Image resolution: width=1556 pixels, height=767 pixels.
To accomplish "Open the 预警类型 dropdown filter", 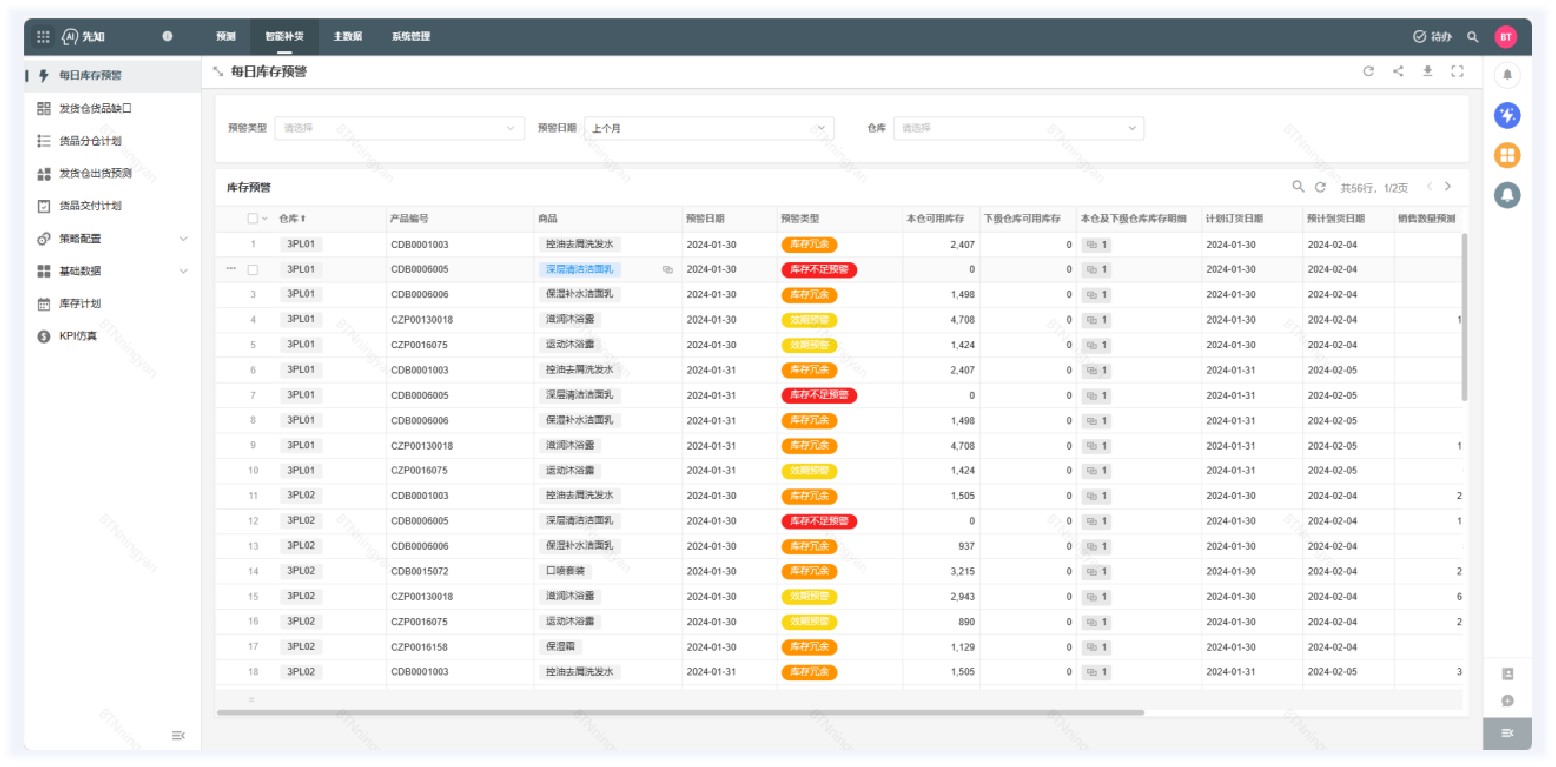I will click(x=399, y=128).
